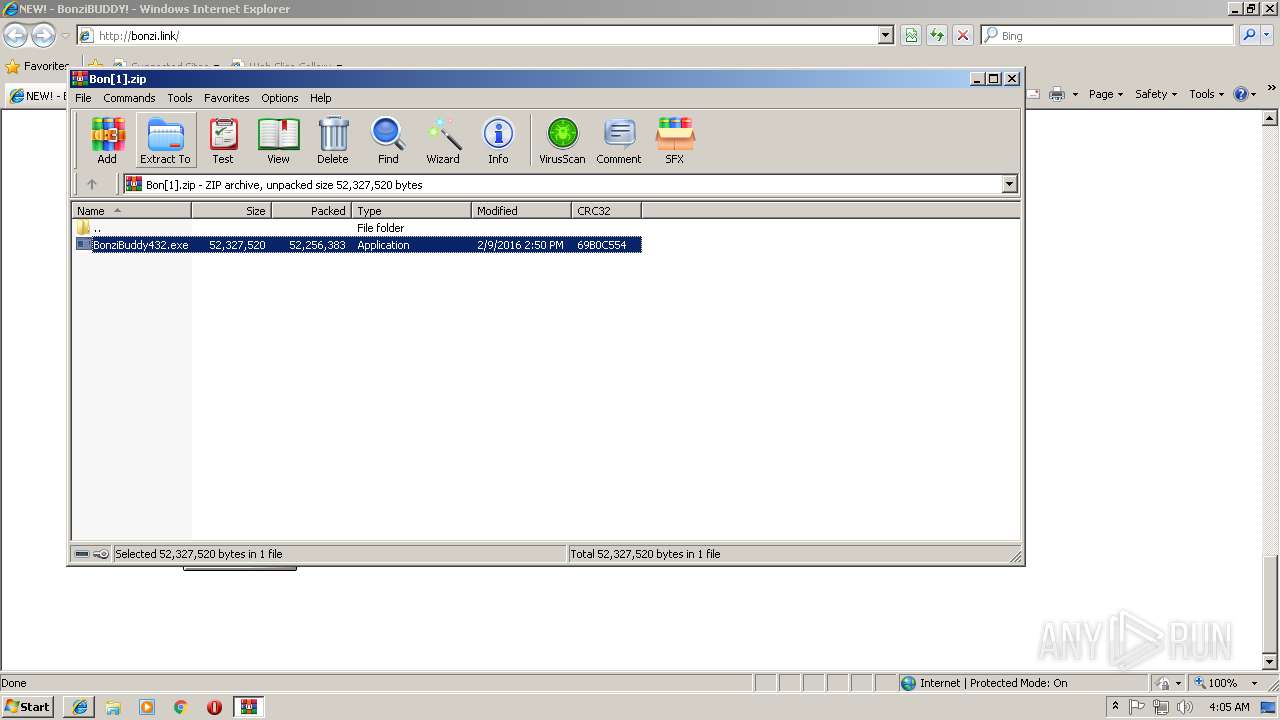Open the File menu in WinRAR

[x=83, y=98]
